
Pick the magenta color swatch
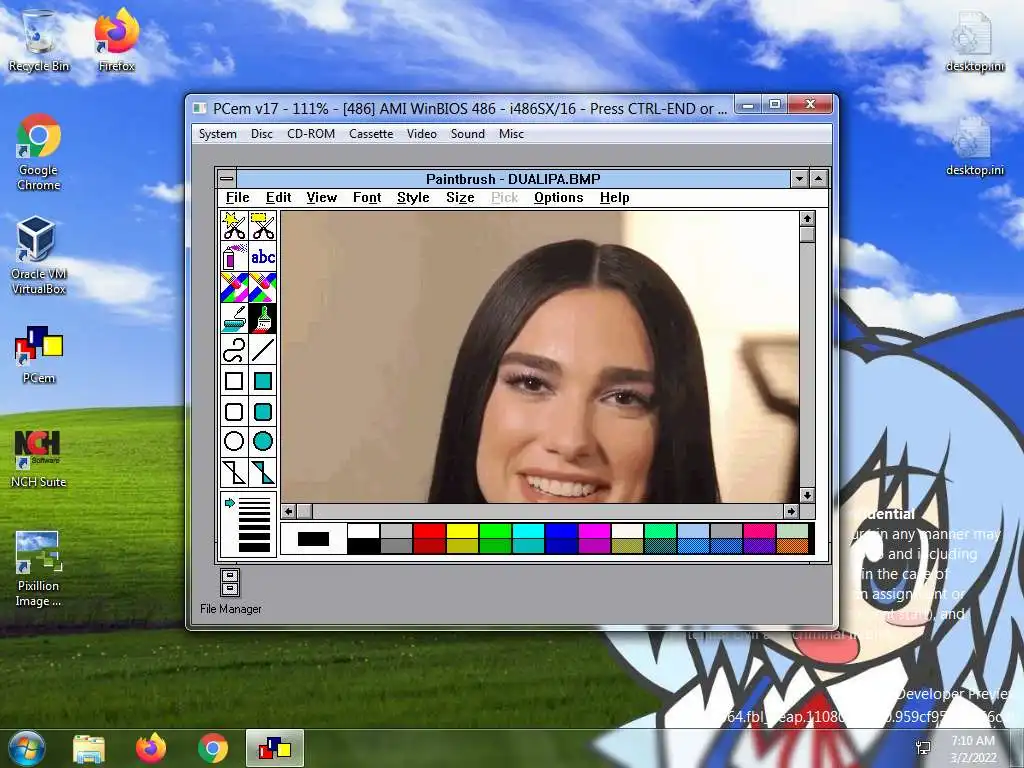click(594, 531)
